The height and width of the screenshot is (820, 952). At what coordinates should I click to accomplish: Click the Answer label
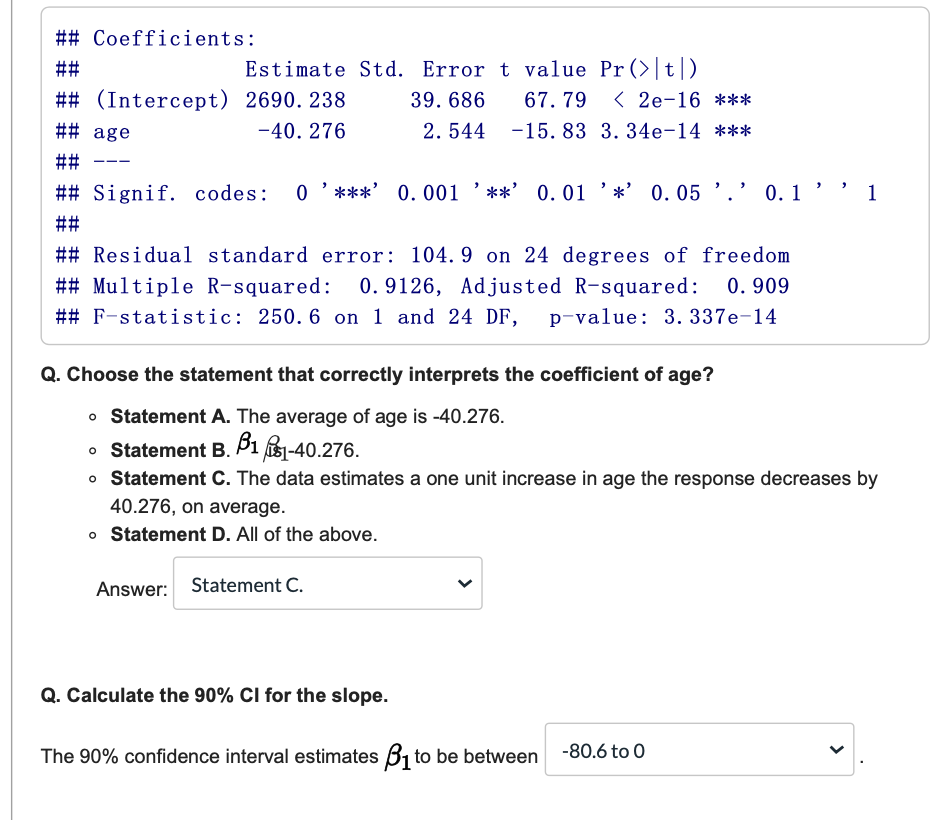tap(131, 589)
